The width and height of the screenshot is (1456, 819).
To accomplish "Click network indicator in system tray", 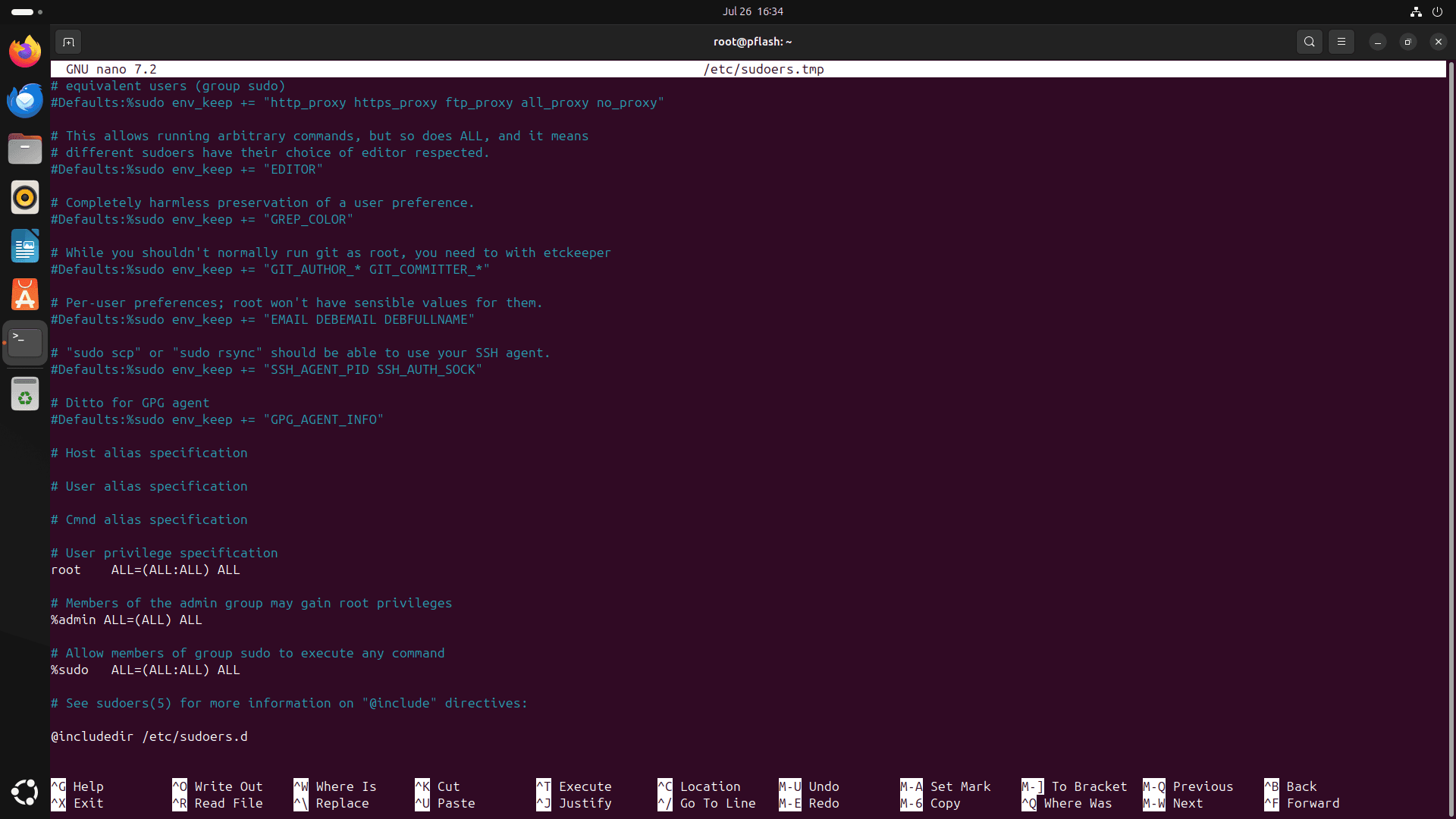I will pos(1417,11).
